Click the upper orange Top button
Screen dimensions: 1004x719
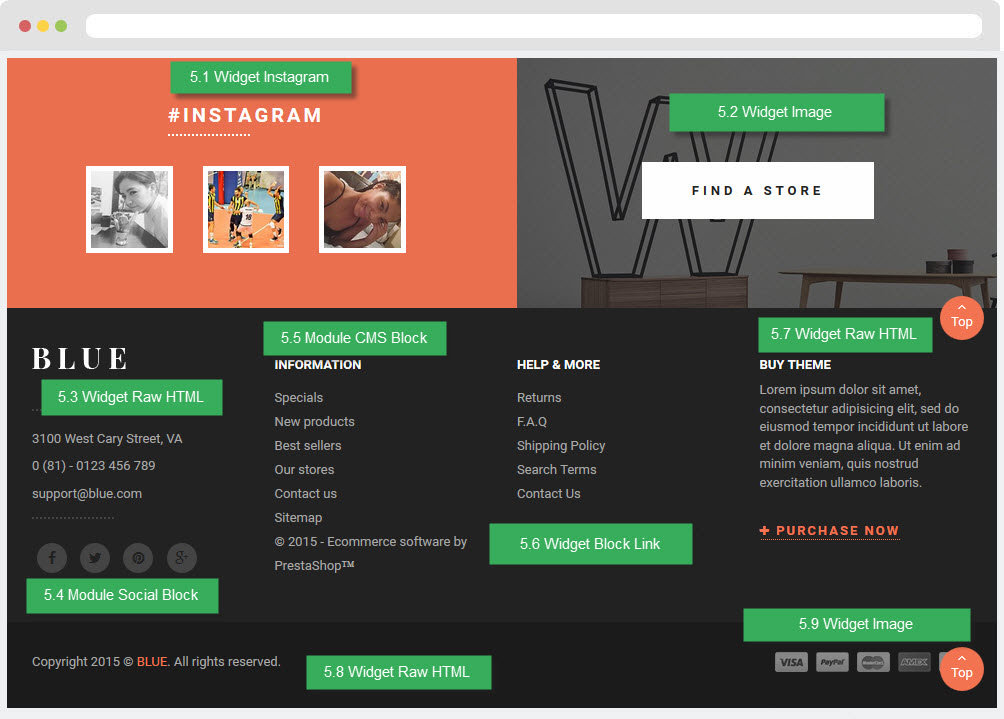point(962,318)
